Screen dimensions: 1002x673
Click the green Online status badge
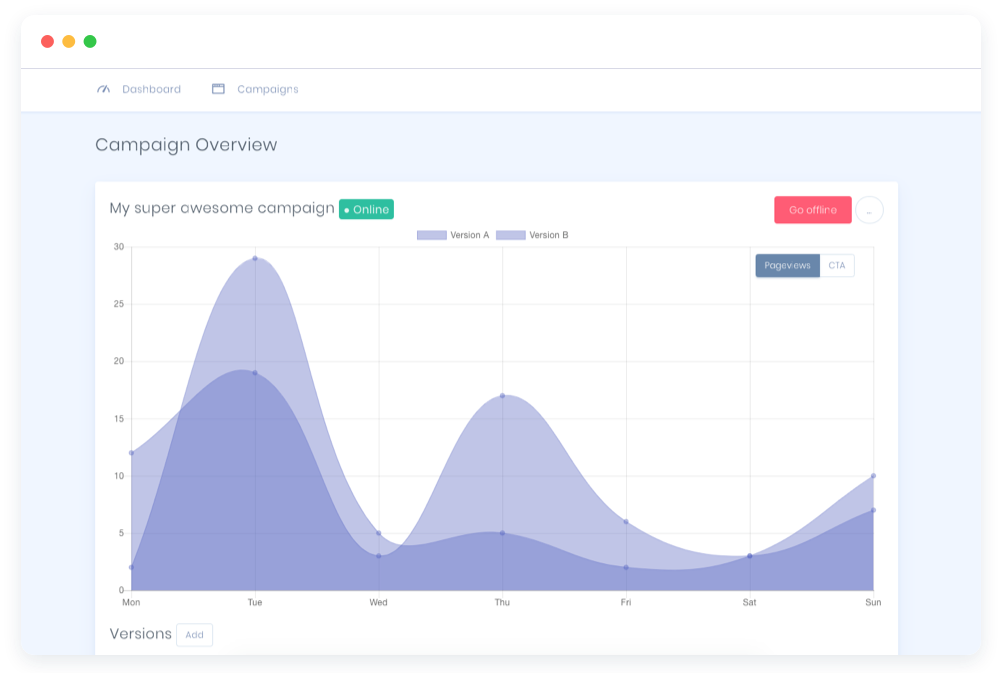click(366, 209)
